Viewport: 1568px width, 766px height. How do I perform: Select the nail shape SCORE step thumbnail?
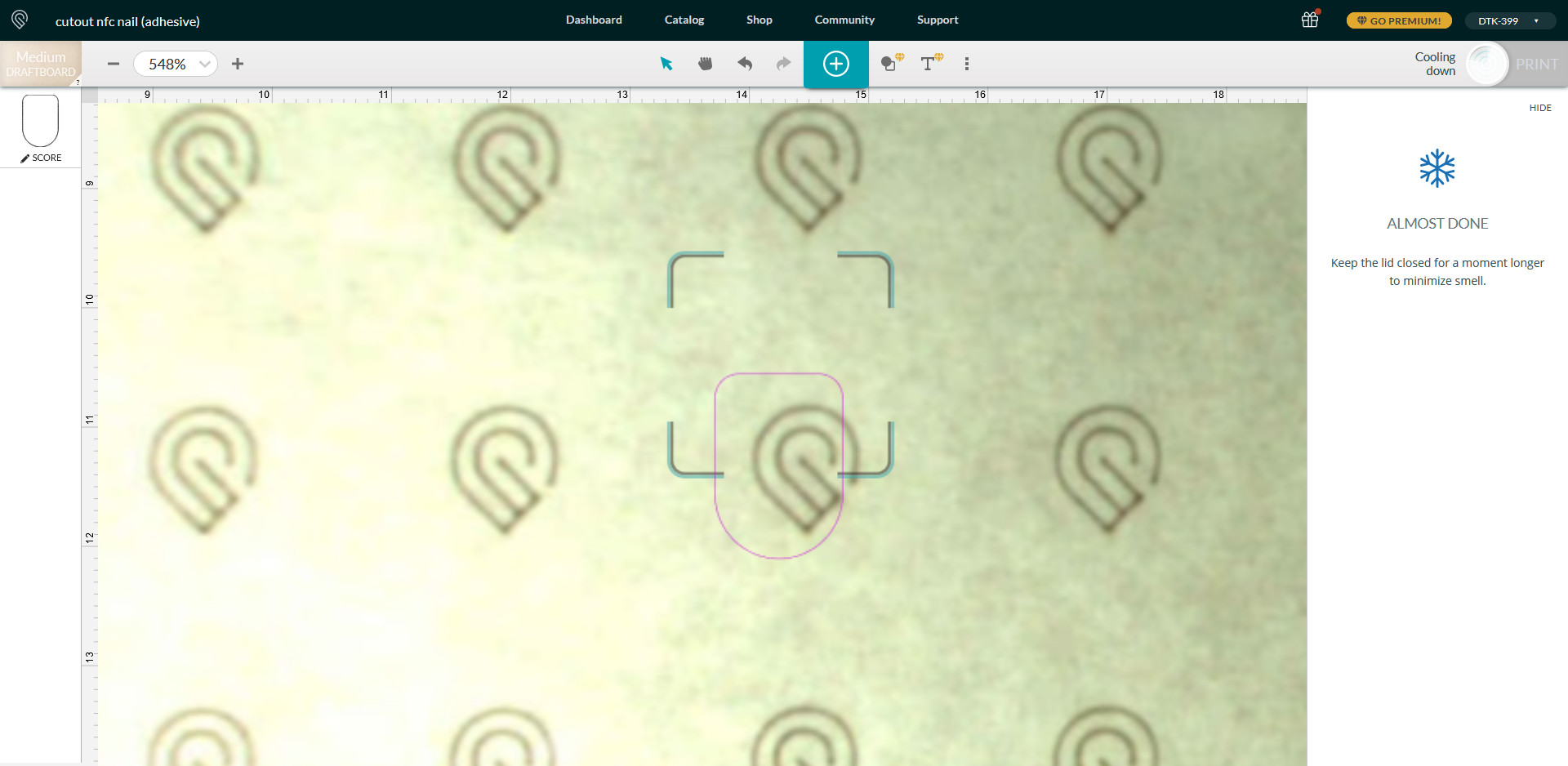40,121
